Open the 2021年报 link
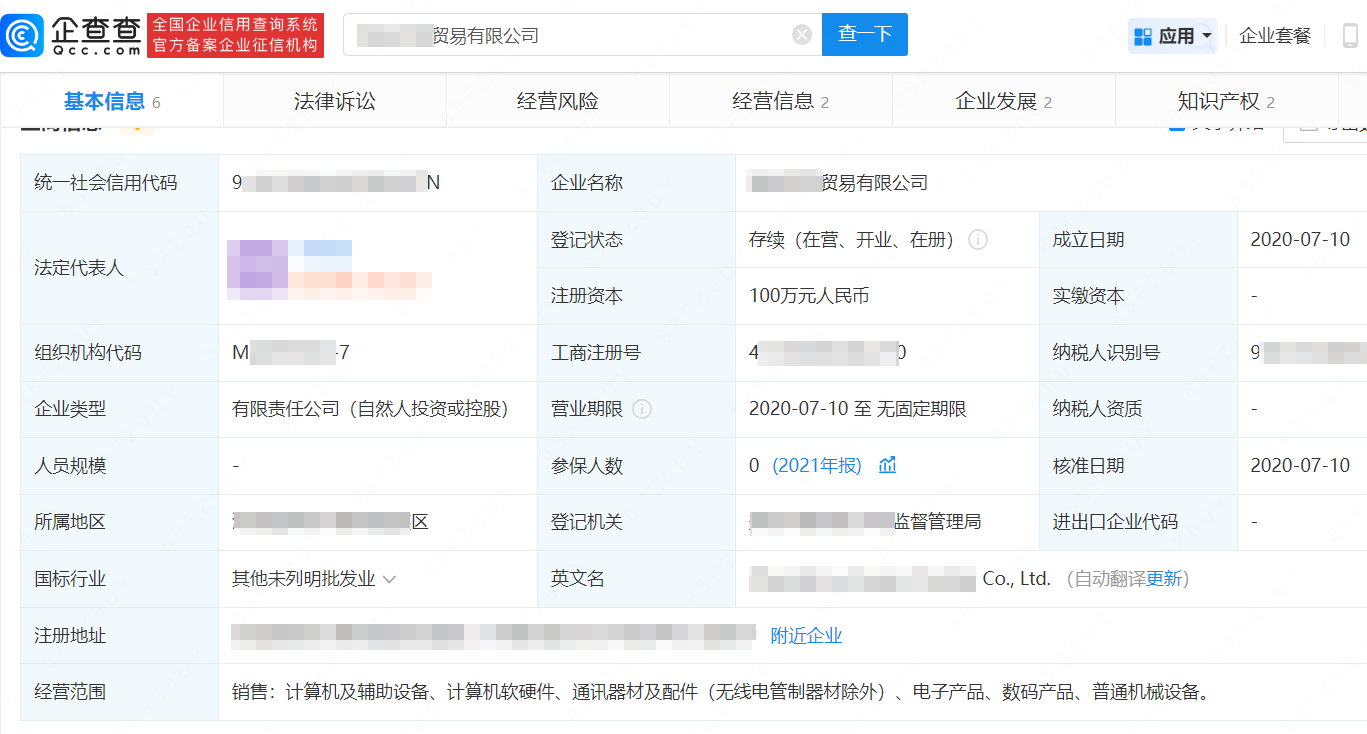This screenshot has height=734, width=1367. [817, 466]
